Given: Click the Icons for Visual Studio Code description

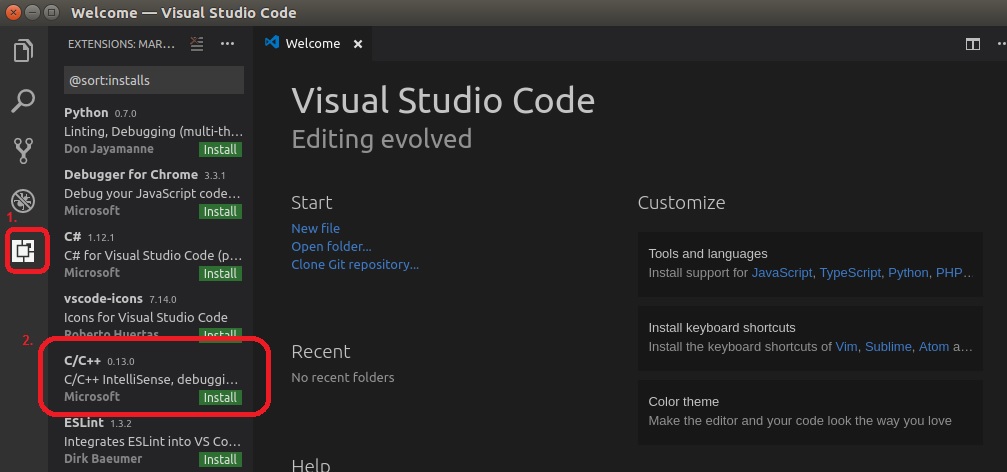Looking at the screenshot, I should point(146,317).
